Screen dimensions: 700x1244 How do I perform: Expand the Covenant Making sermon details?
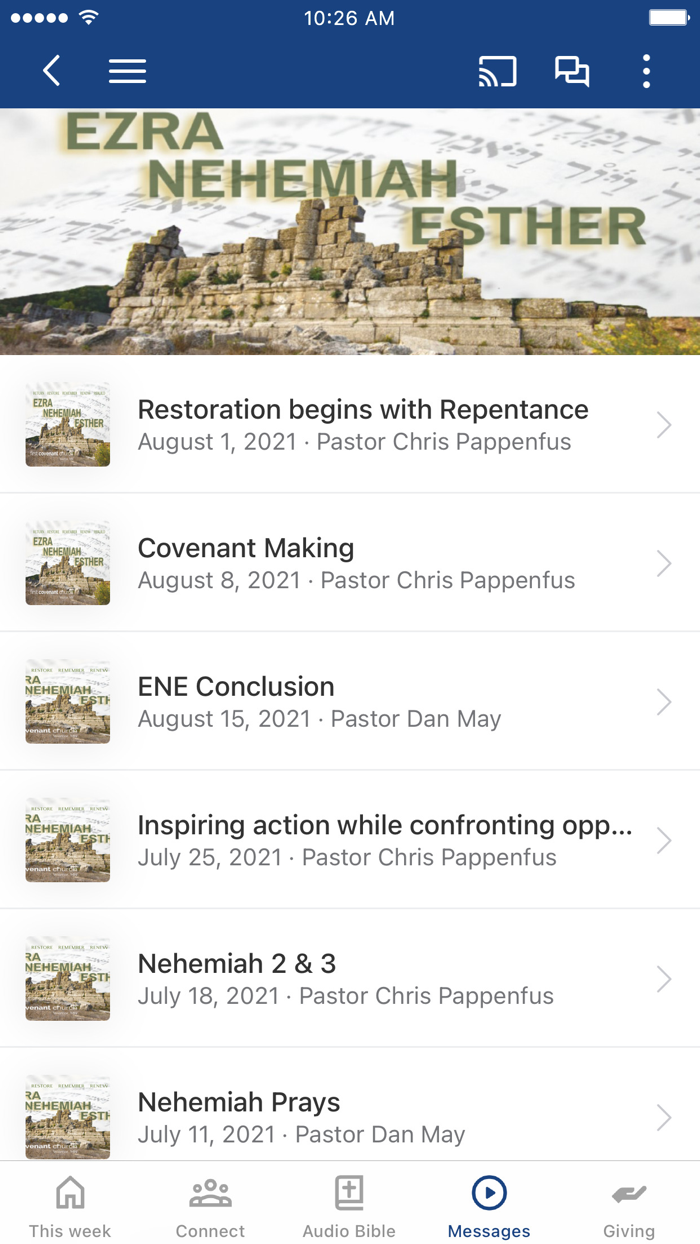350,562
